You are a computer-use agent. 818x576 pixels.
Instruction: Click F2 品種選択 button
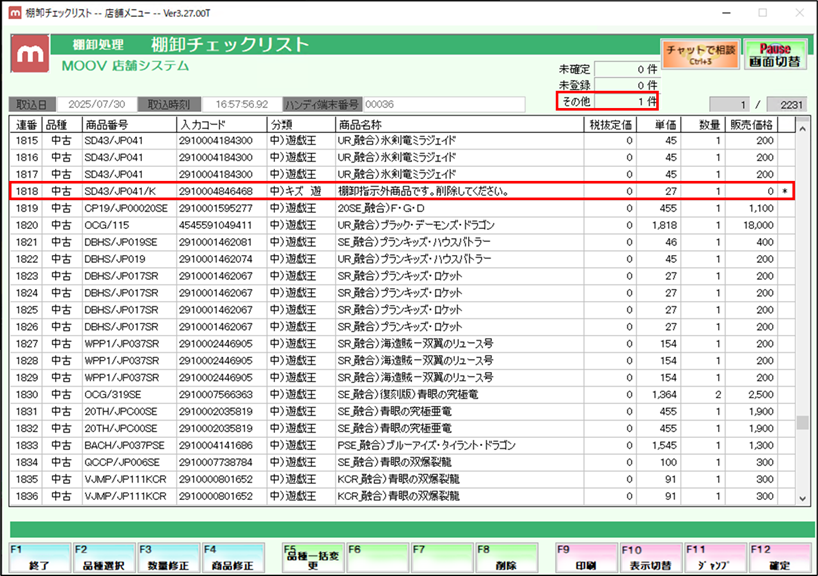tap(104, 558)
